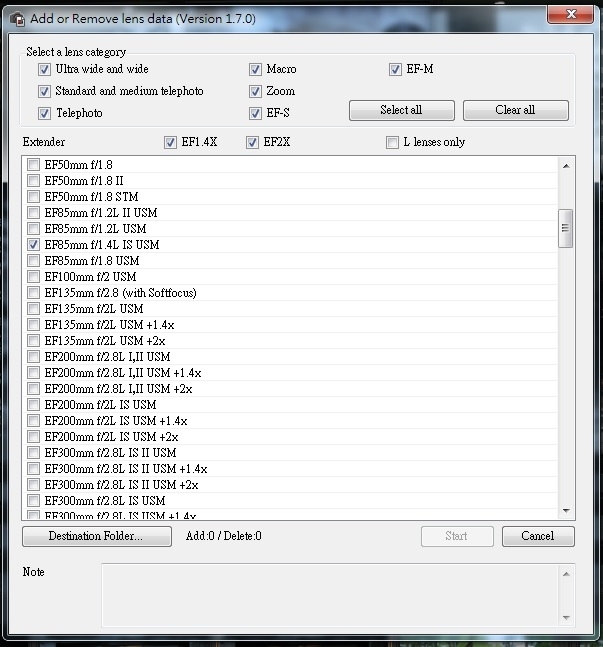Check the EF50mm f/1.8 II lens
This screenshot has width=603, height=647.
pos(33,181)
